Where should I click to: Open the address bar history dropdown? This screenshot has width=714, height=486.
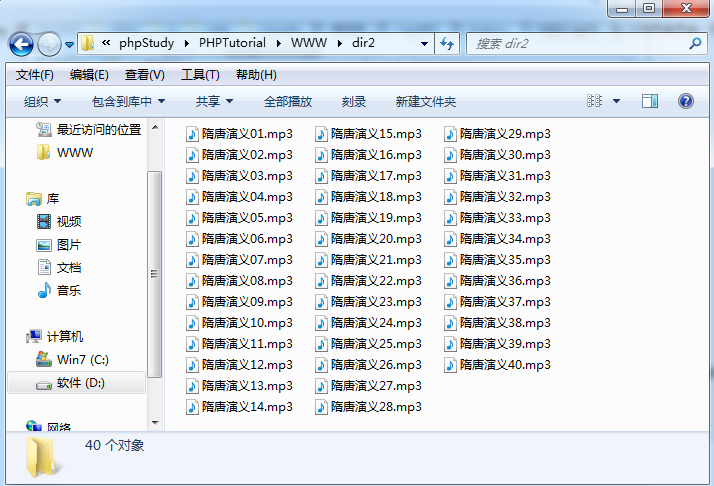pyautogui.click(x=425, y=44)
